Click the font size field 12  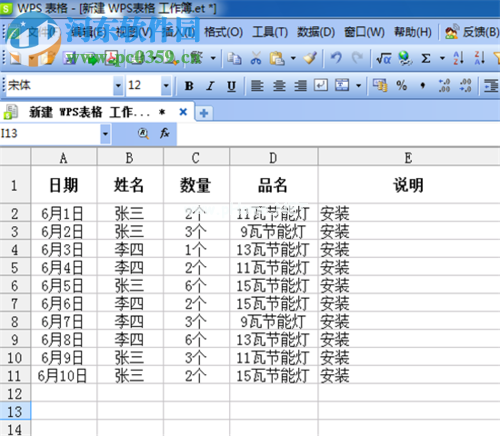[x=144, y=86]
